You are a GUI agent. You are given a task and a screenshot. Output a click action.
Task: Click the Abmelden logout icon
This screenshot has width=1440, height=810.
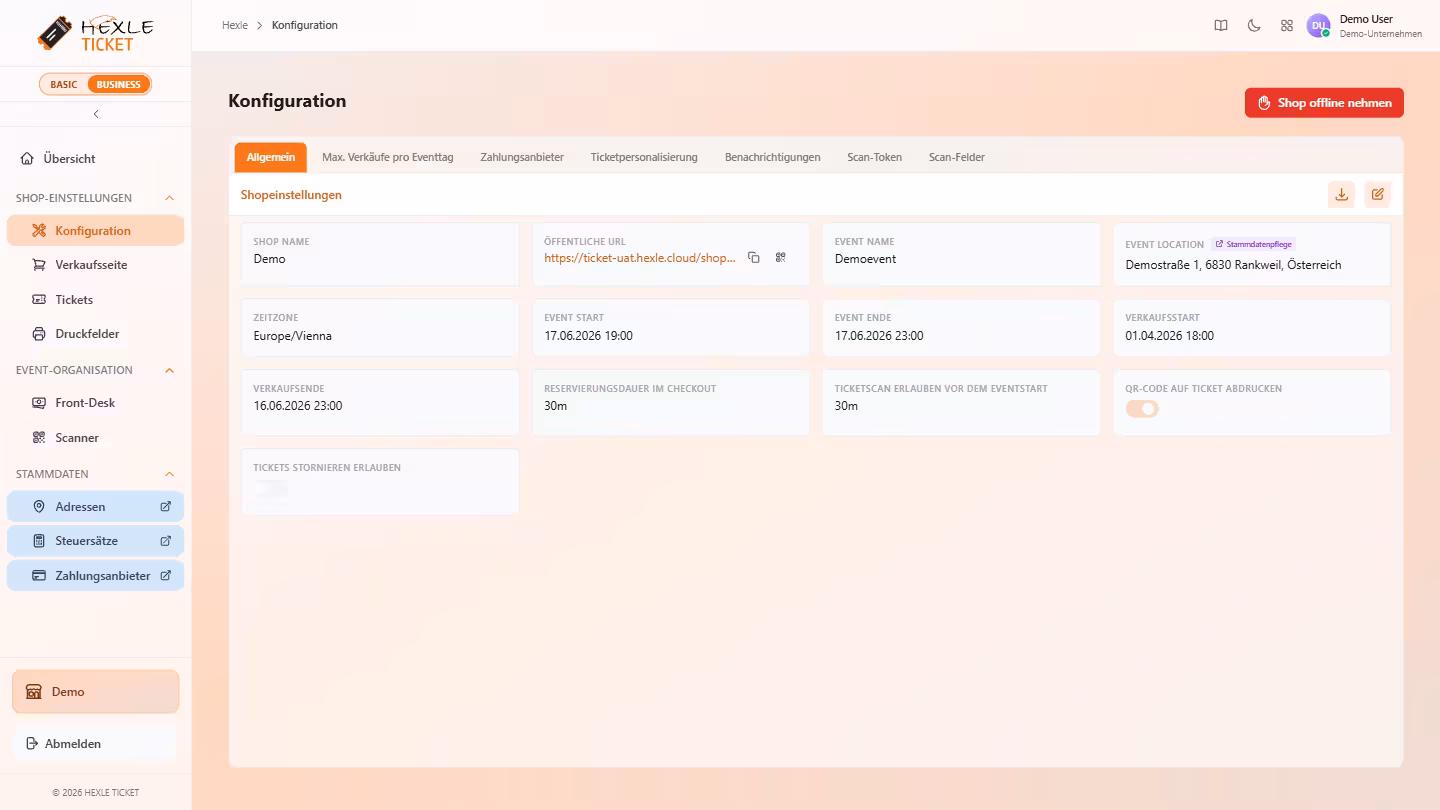(x=32, y=744)
